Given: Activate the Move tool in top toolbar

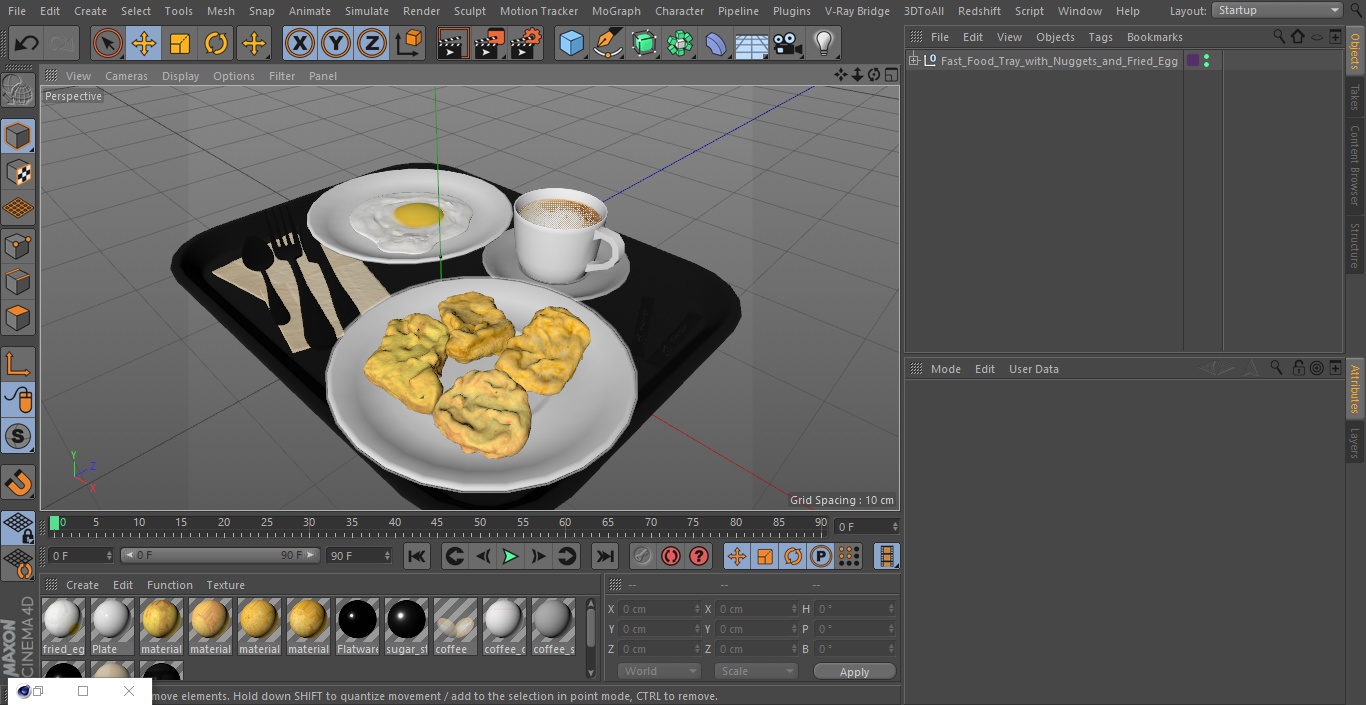Looking at the screenshot, I should (x=144, y=43).
